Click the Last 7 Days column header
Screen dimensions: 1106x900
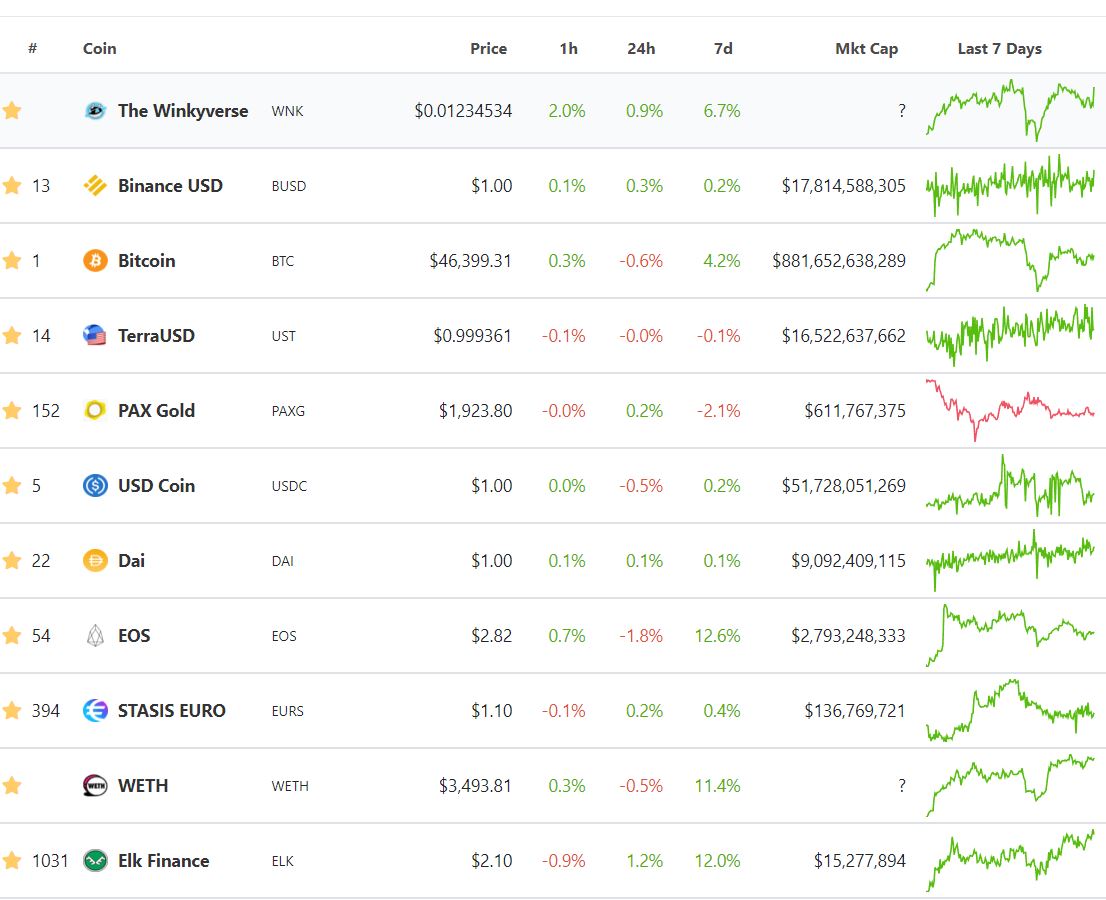999,49
